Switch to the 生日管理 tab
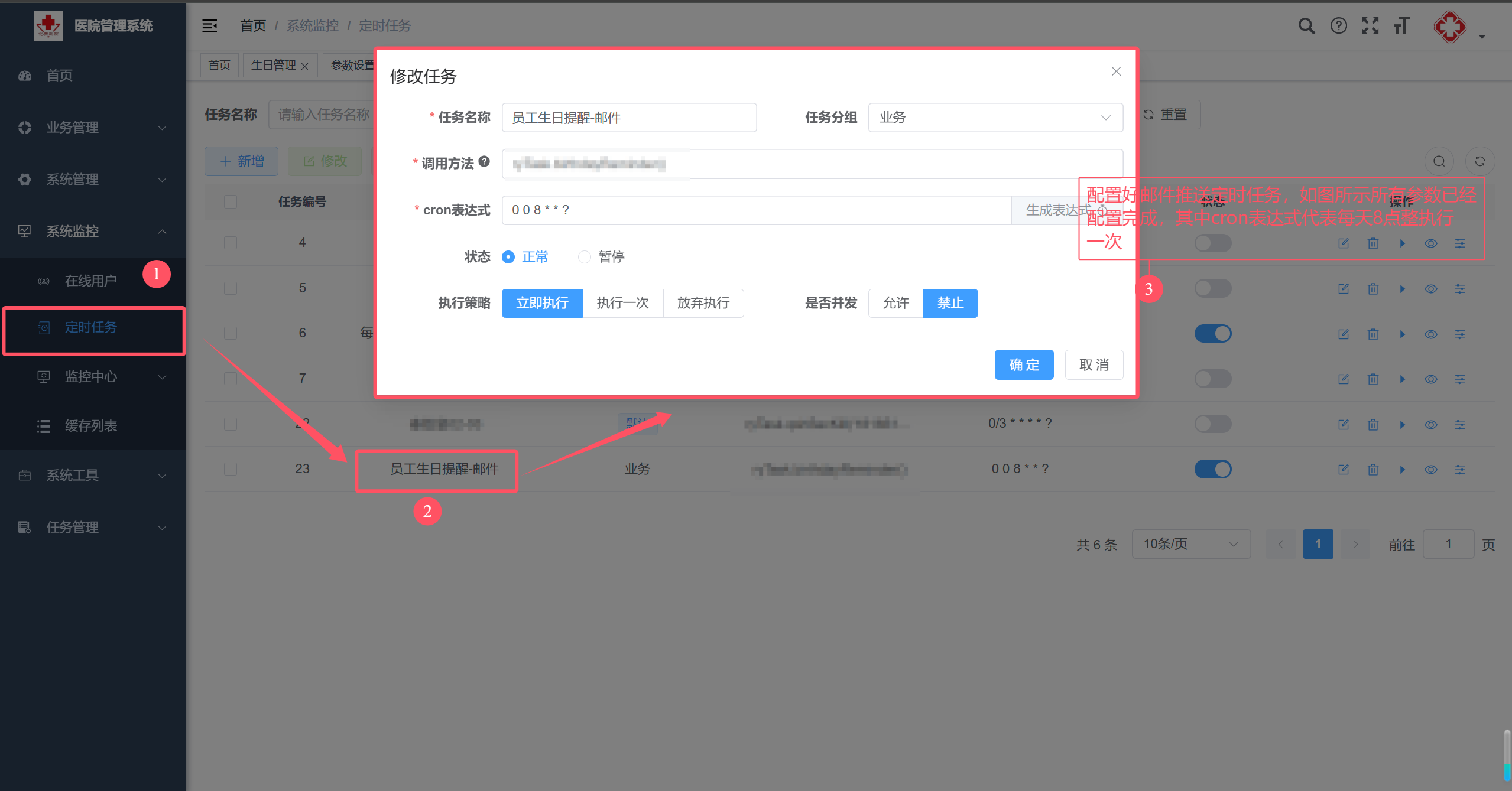Viewport: 1512px width, 791px height. tap(274, 66)
